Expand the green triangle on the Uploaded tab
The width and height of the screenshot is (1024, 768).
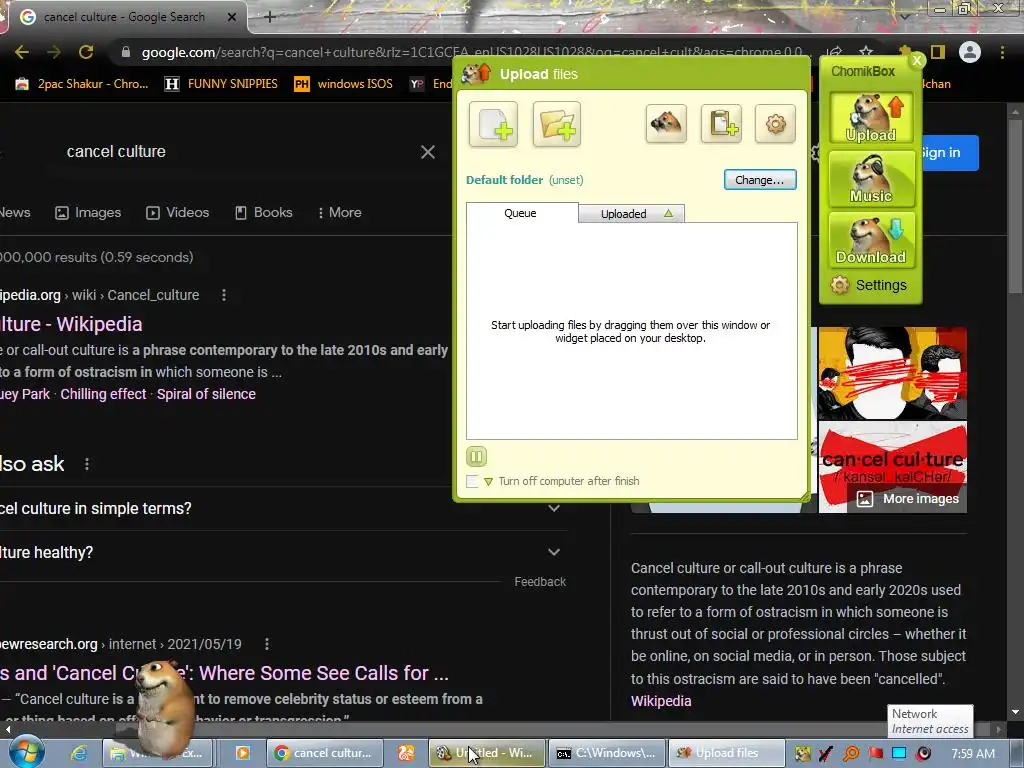click(668, 214)
